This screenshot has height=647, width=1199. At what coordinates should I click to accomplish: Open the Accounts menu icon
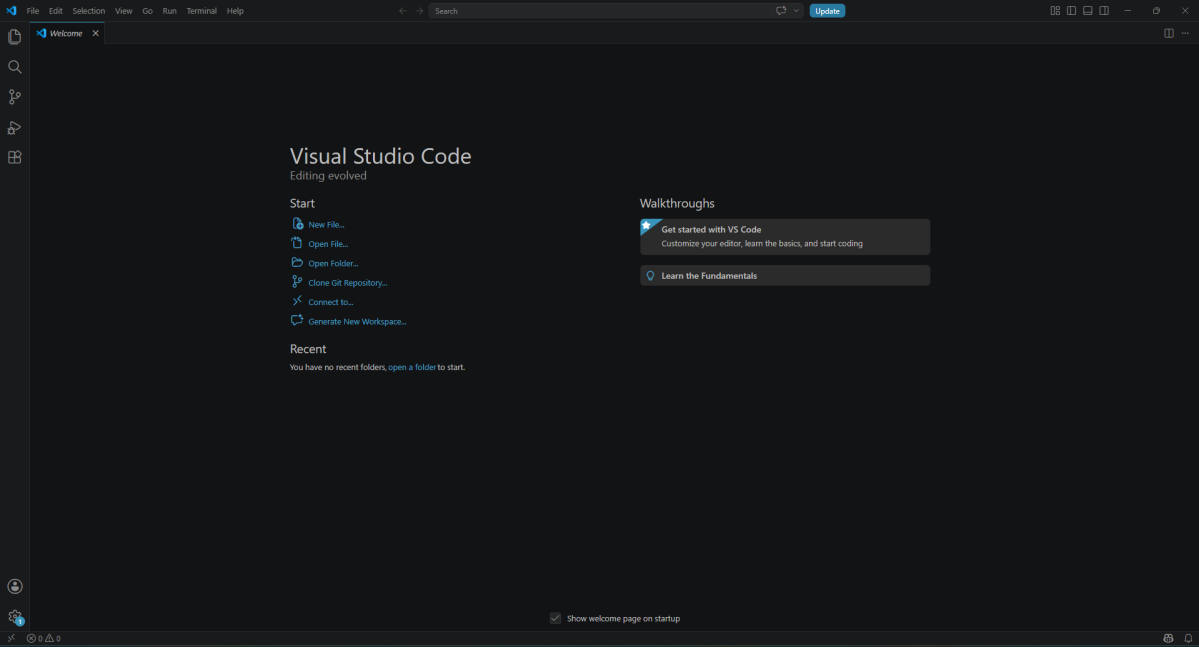15,587
